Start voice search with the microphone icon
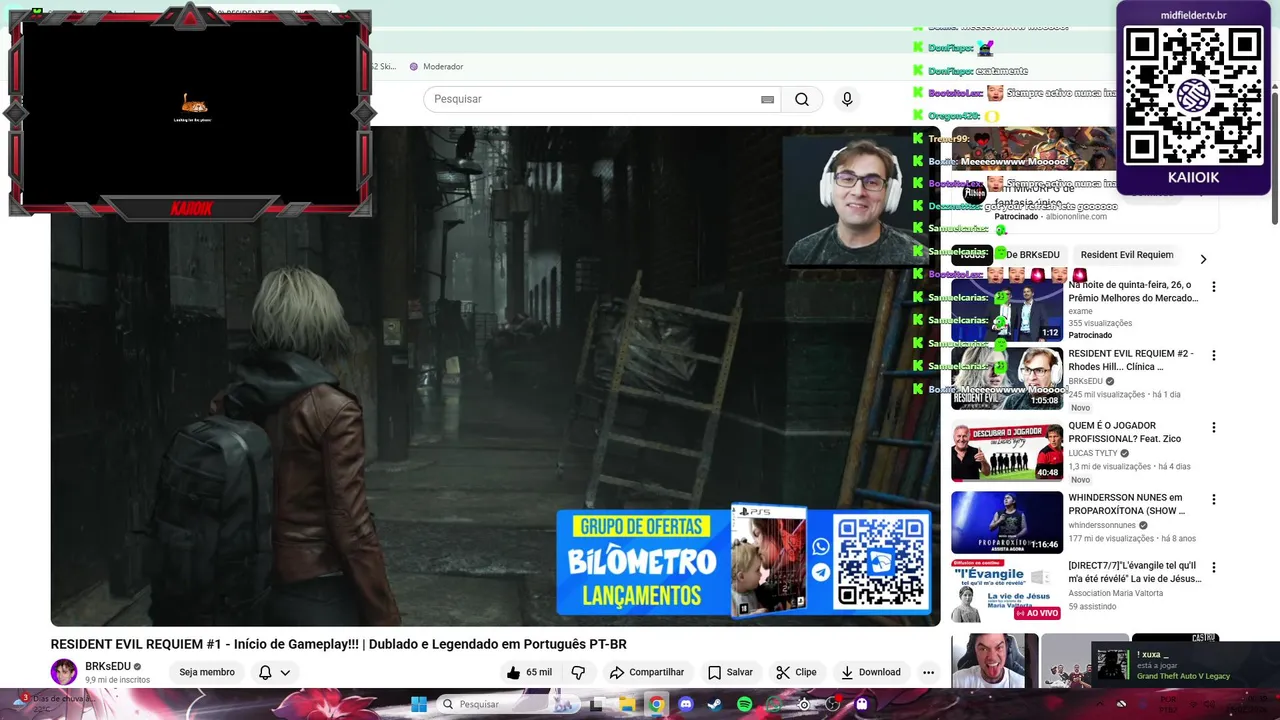1280x720 pixels. (847, 99)
